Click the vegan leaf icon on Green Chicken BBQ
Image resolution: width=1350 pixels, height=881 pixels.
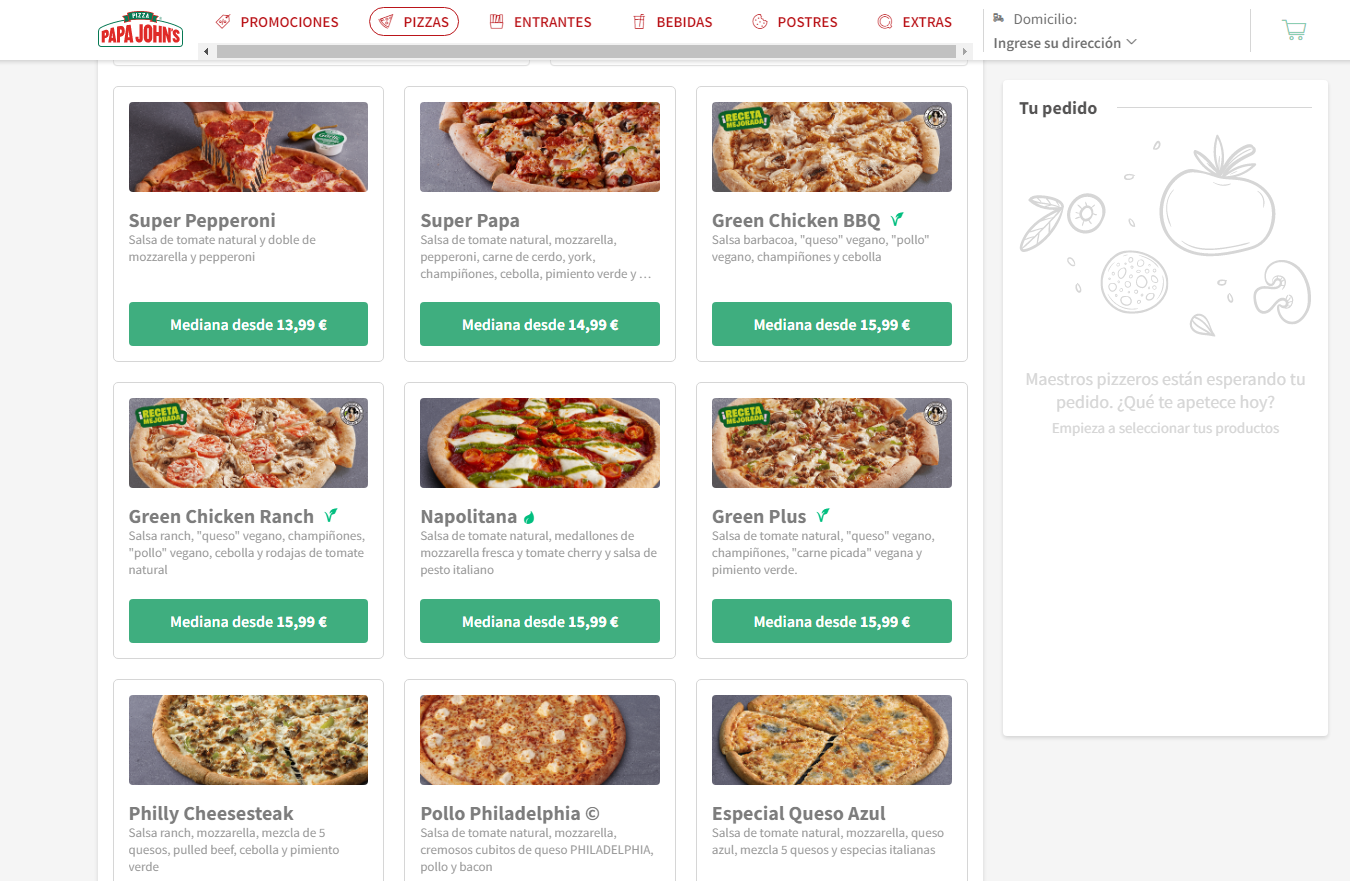coord(898,219)
